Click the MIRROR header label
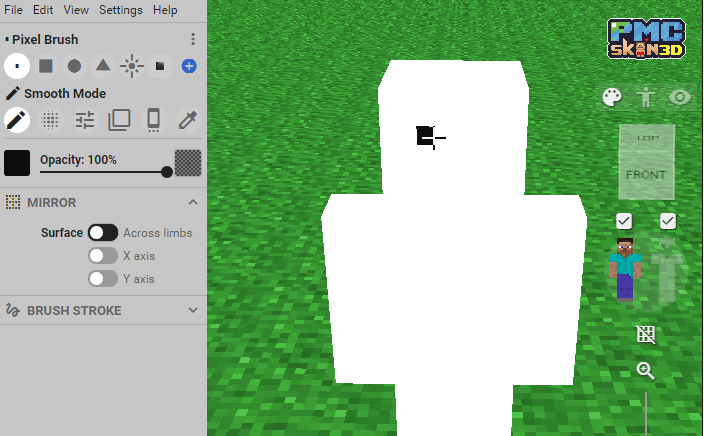The height and width of the screenshot is (436, 704). [52, 203]
